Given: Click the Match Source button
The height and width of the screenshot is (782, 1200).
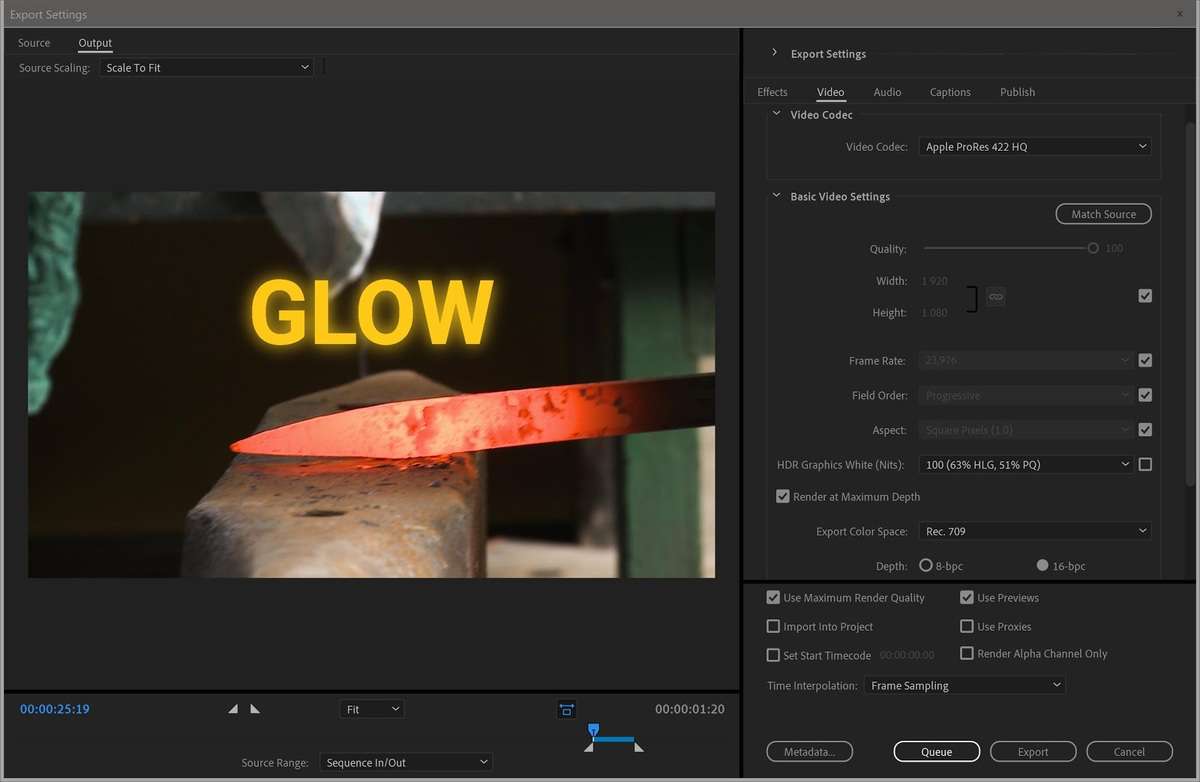Looking at the screenshot, I should 1103,213.
